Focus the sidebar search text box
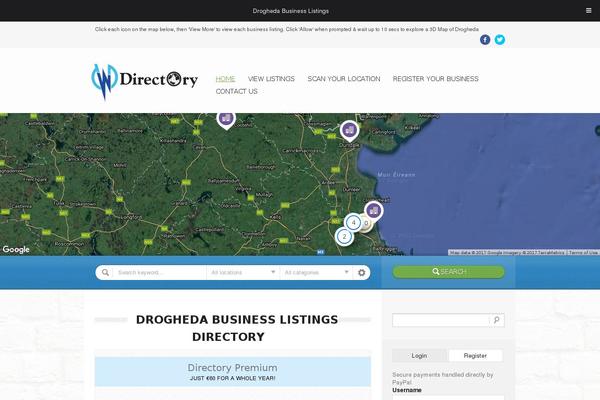This screenshot has height=400, width=600. point(441,320)
